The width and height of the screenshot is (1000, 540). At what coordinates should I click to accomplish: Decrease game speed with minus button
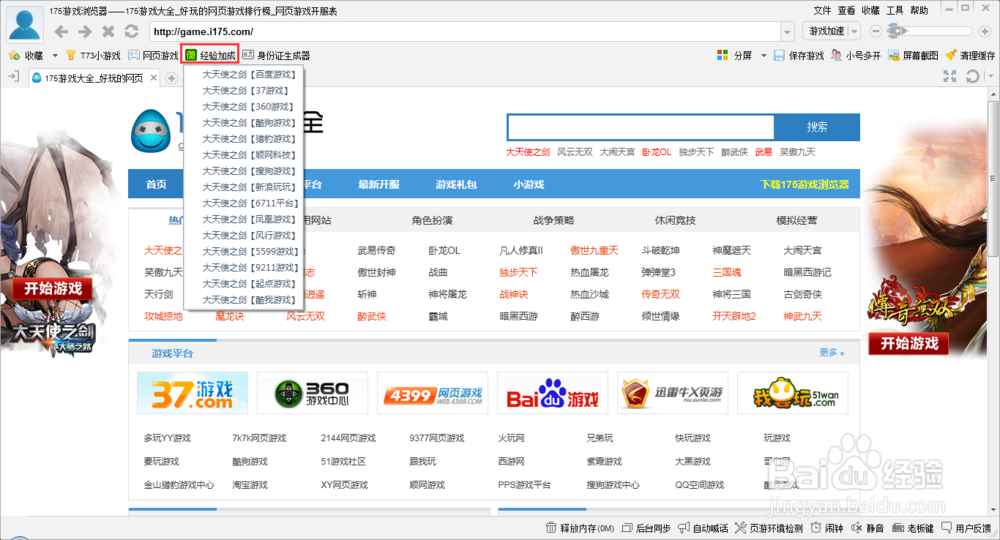(x=876, y=31)
